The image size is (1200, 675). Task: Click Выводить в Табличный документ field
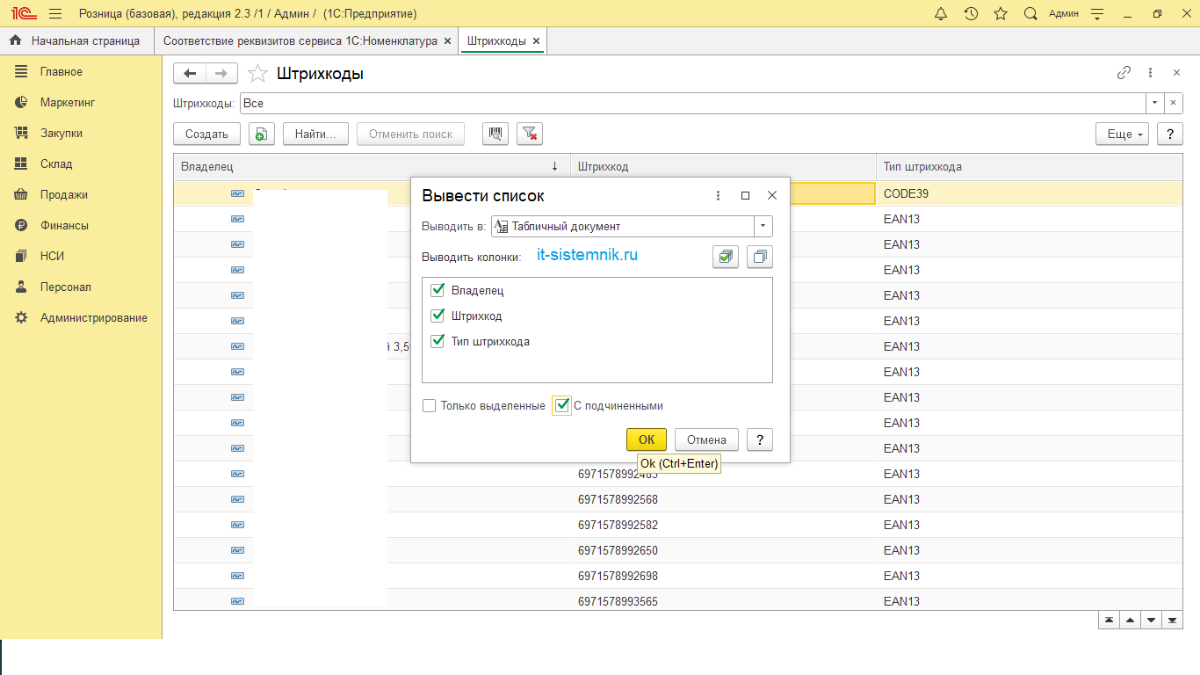click(623, 227)
